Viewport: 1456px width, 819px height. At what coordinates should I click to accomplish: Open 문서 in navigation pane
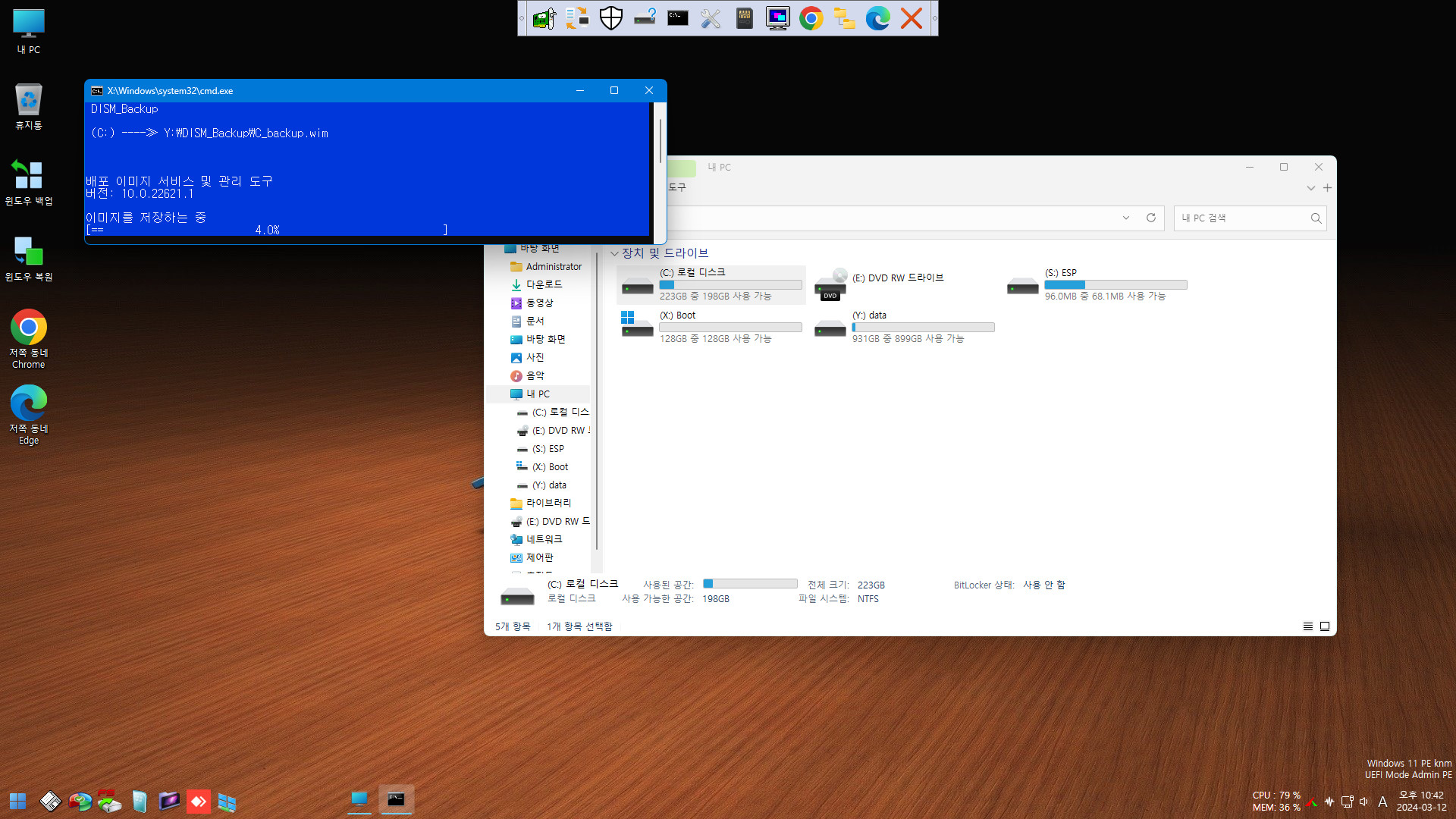tap(528, 321)
